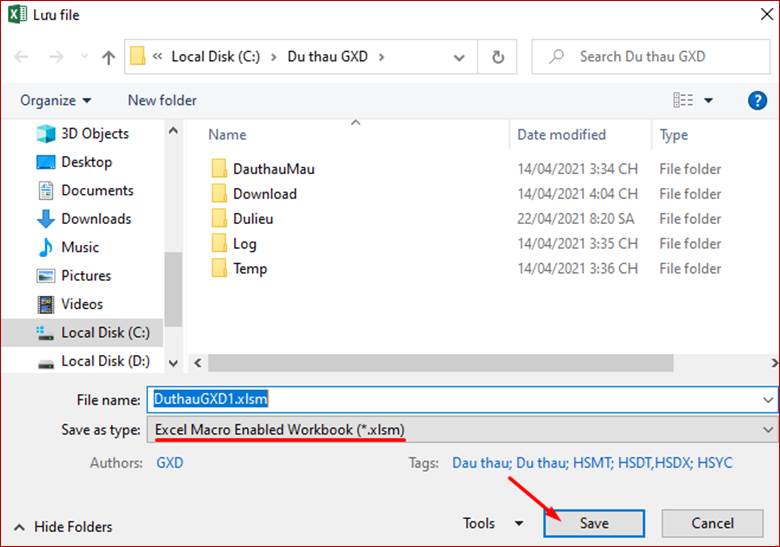
Task: Sort files by Name column header
Action: pyautogui.click(x=227, y=135)
